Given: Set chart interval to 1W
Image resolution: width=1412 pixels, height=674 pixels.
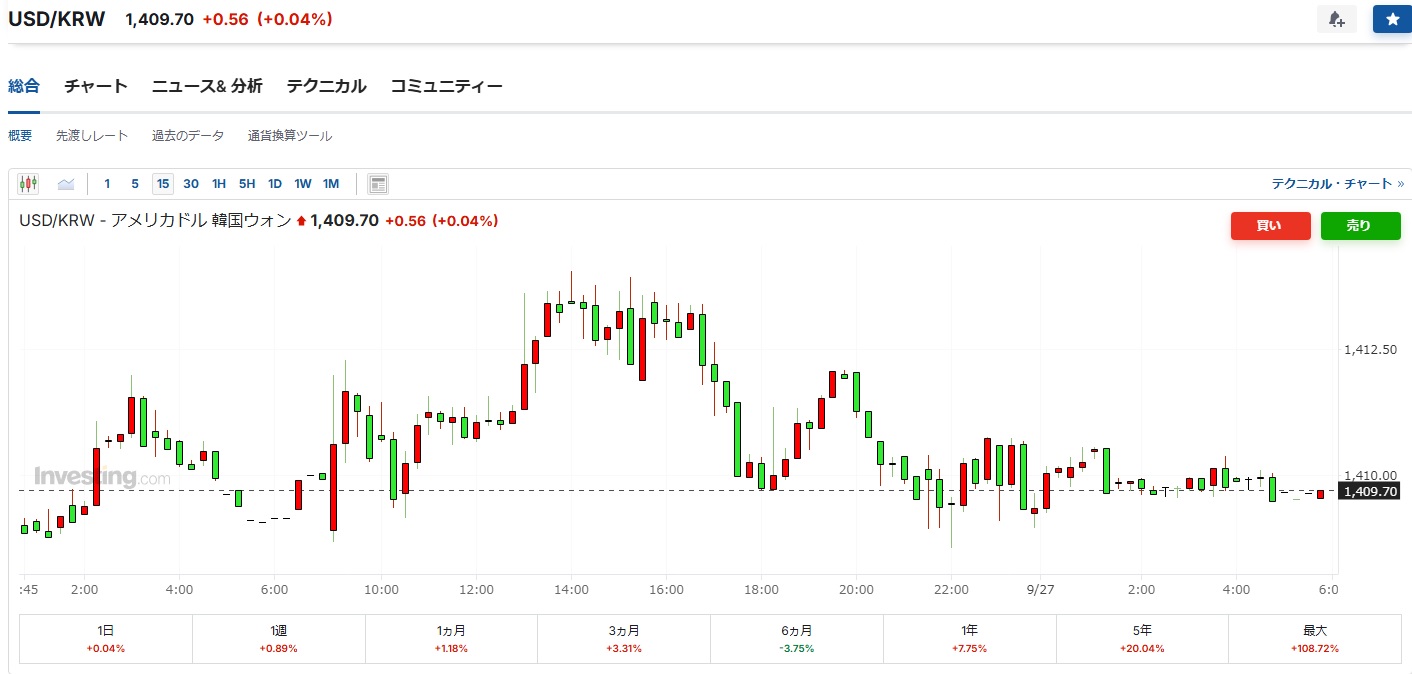Looking at the screenshot, I should (x=303, y=184).
